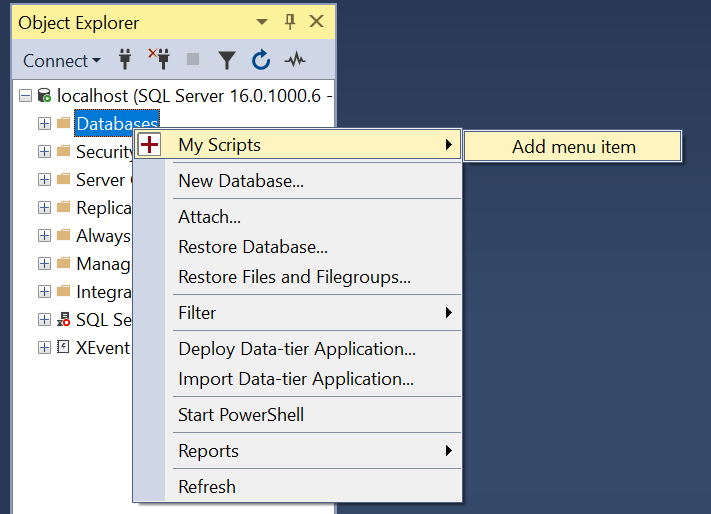Select the SQL Server Agent tree item
This screenshot has width=711, height=514.
104,320
